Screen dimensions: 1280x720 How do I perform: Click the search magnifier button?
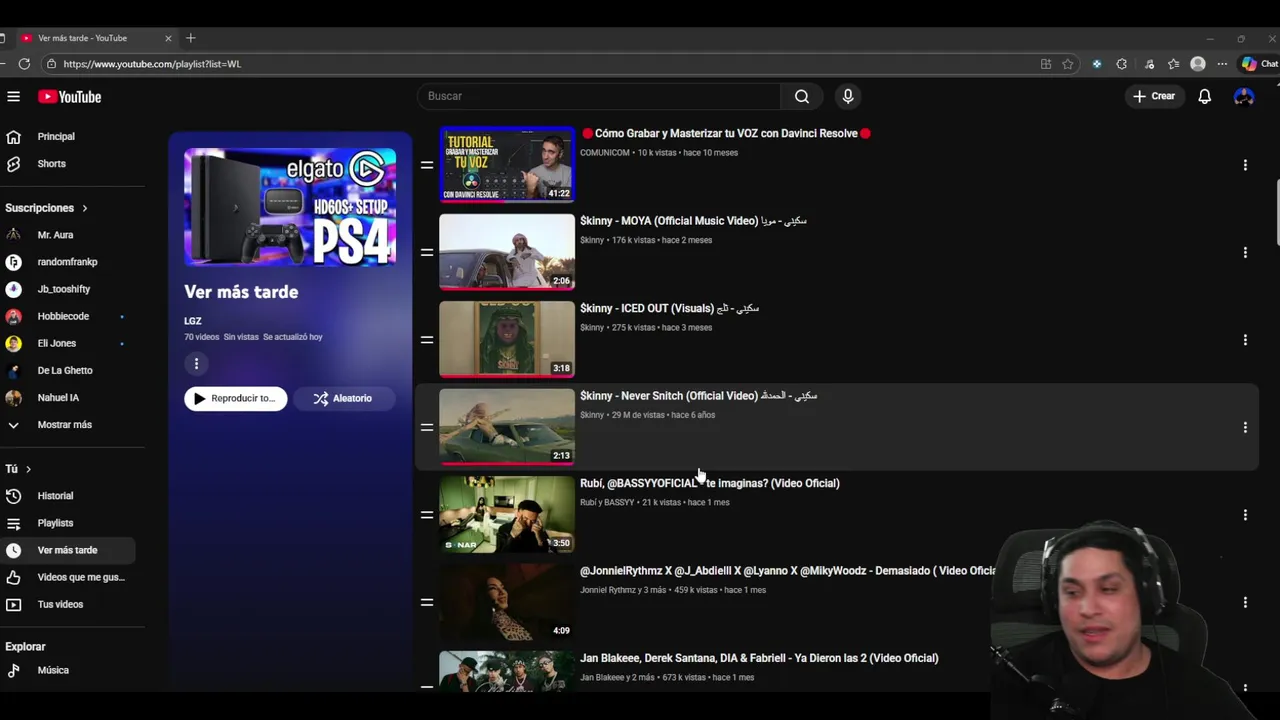click(802, 96)
